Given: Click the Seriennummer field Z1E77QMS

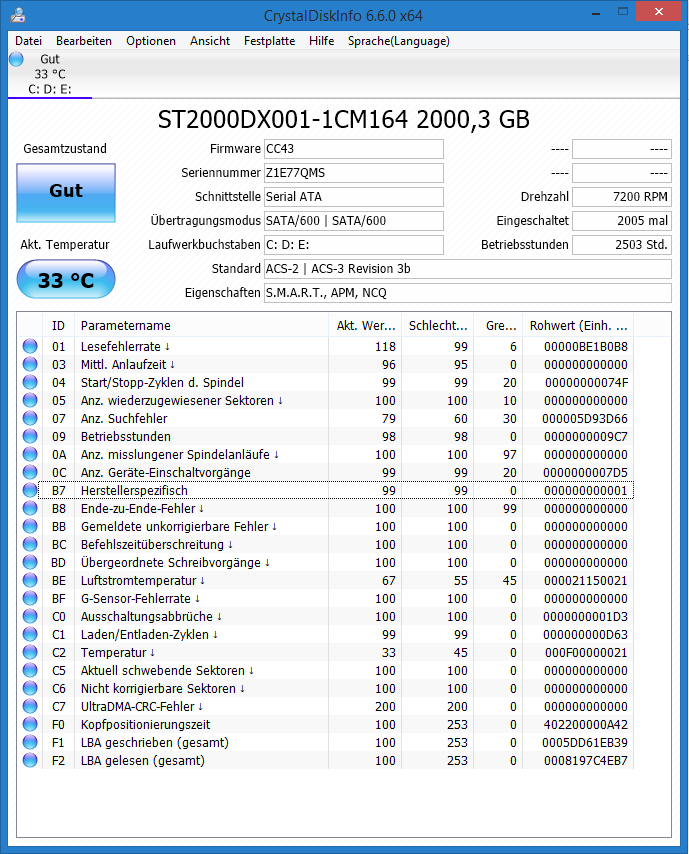Looking at the screenshot, I should [353, 173].
